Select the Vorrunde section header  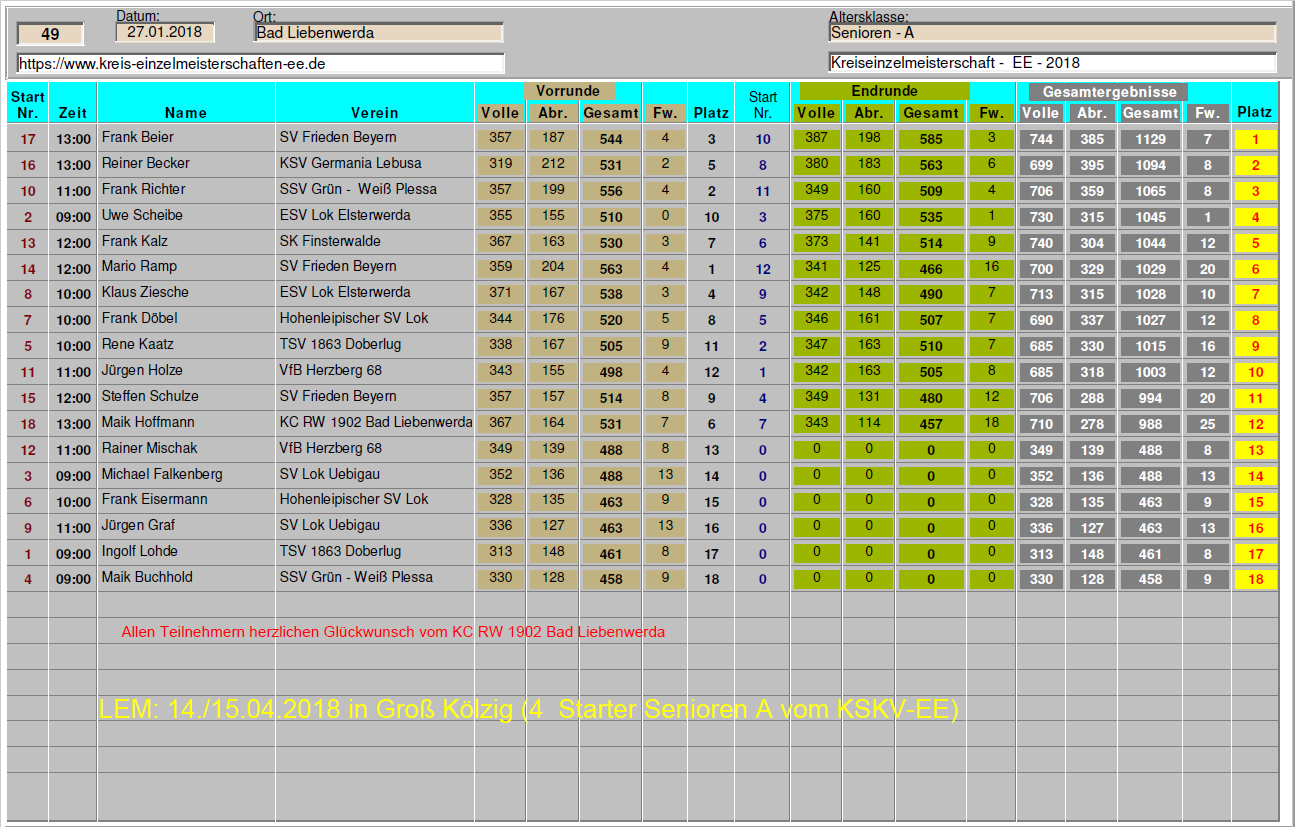click(569, 91)
